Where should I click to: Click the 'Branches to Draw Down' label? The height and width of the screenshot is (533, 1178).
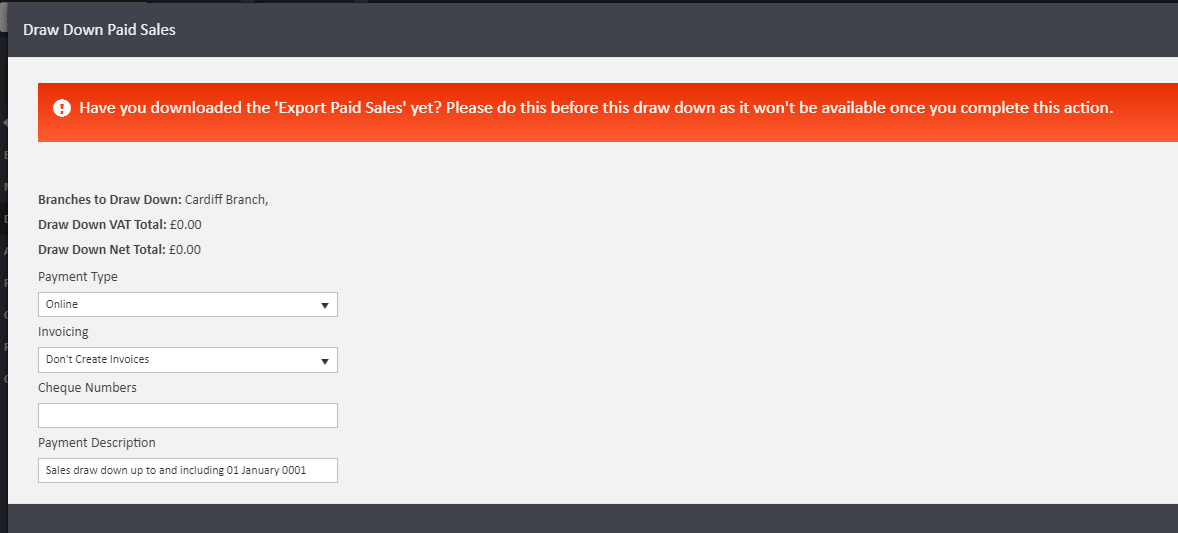[x=110, y=200]
